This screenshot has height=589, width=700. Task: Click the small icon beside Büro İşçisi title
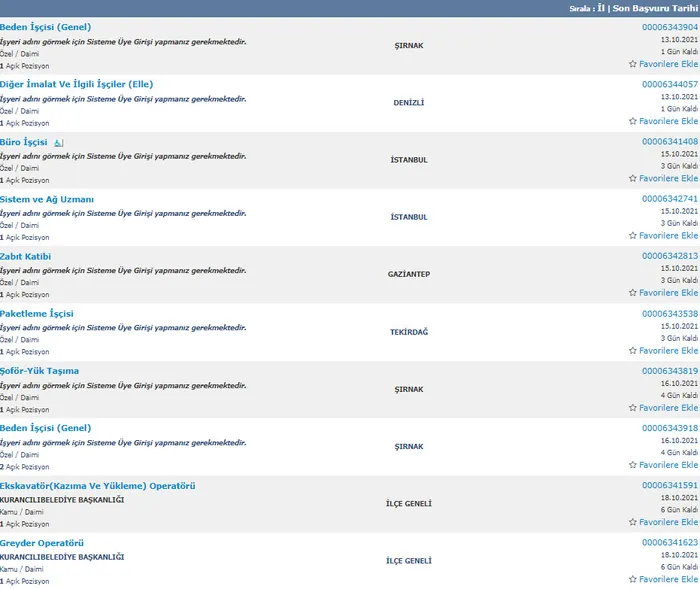coord(59,143)
